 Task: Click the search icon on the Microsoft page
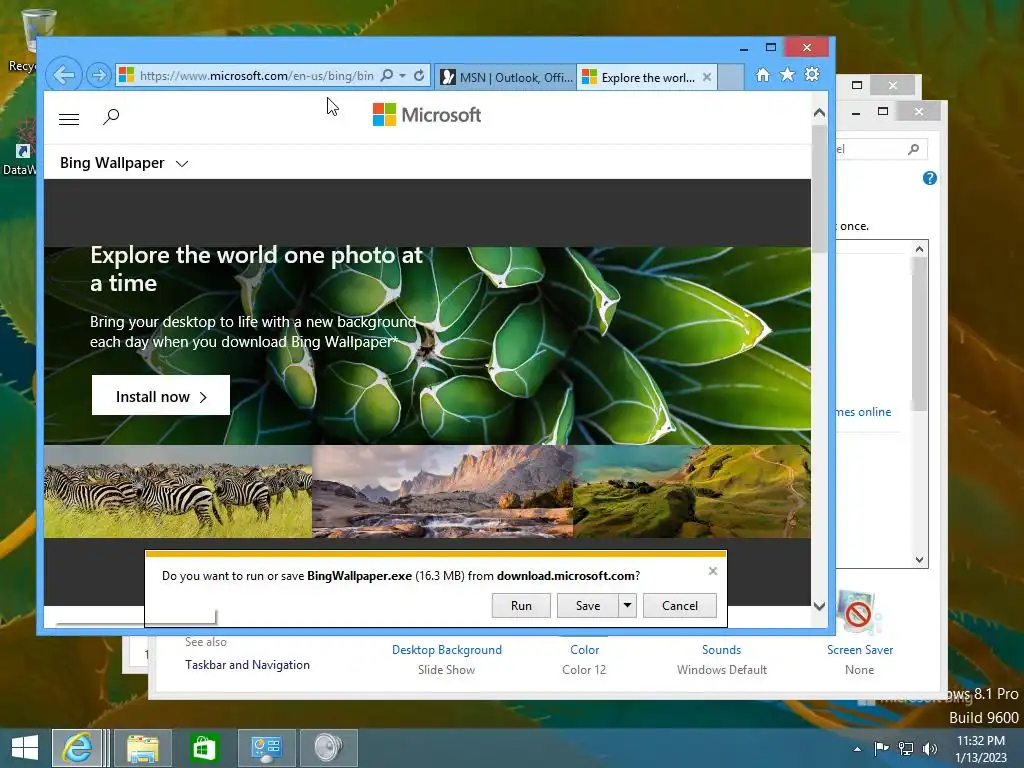111,117
